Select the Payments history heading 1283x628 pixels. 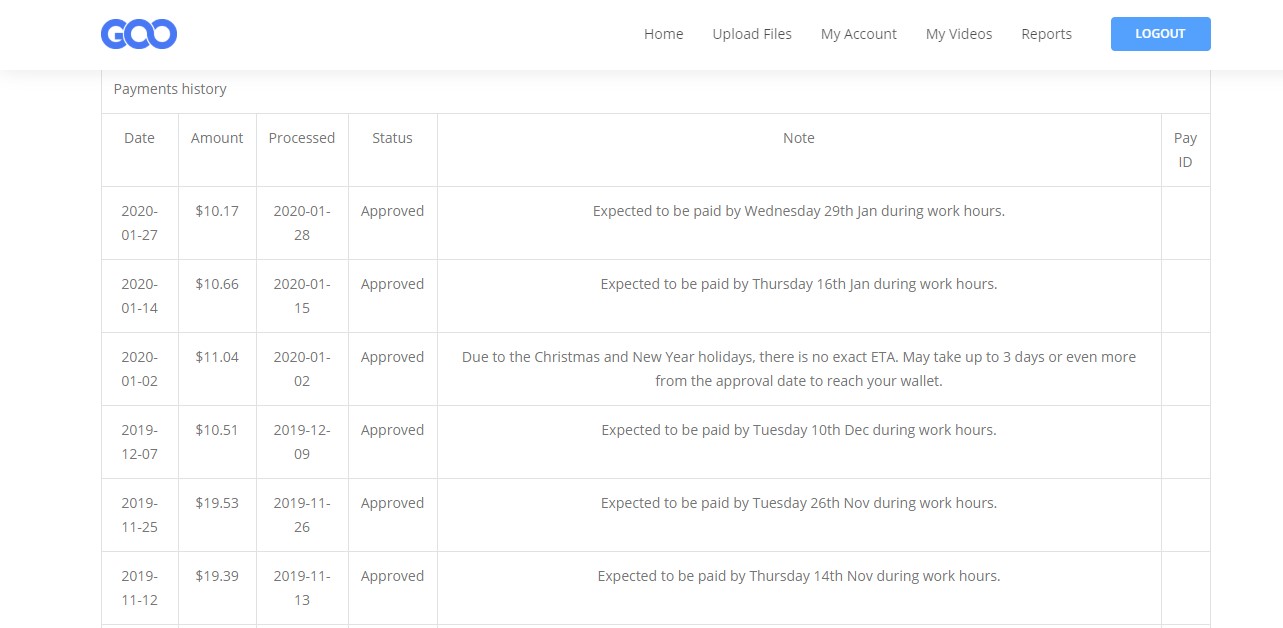tap(170, 89)
